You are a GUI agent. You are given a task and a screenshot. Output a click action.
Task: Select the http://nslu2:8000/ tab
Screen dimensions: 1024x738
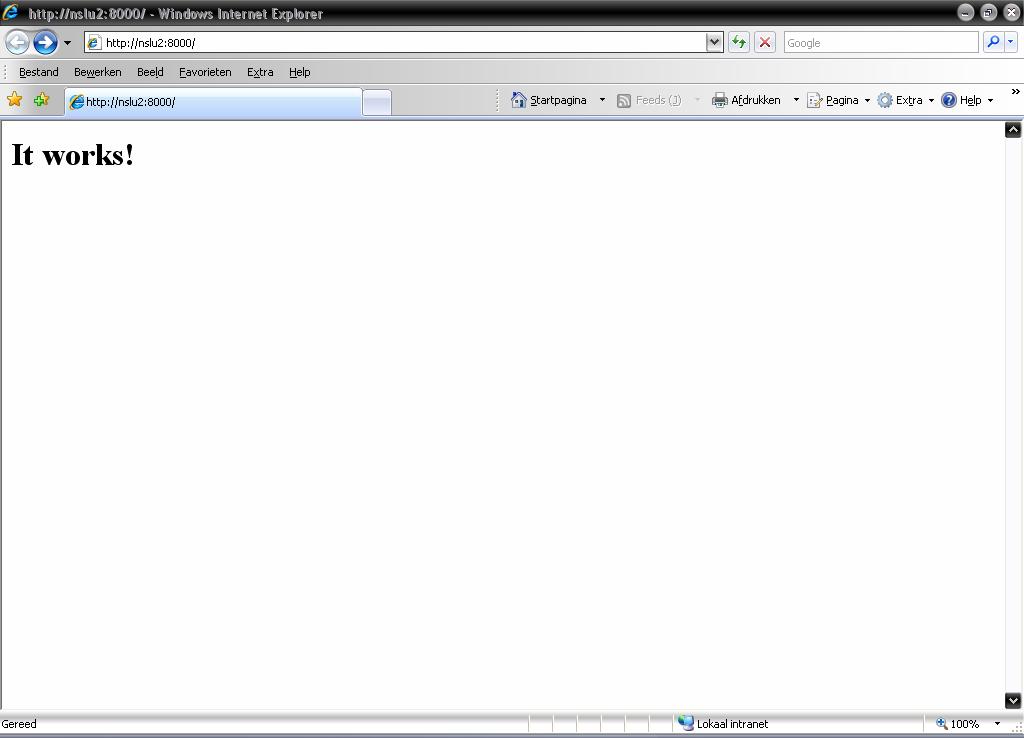point(214,102)
